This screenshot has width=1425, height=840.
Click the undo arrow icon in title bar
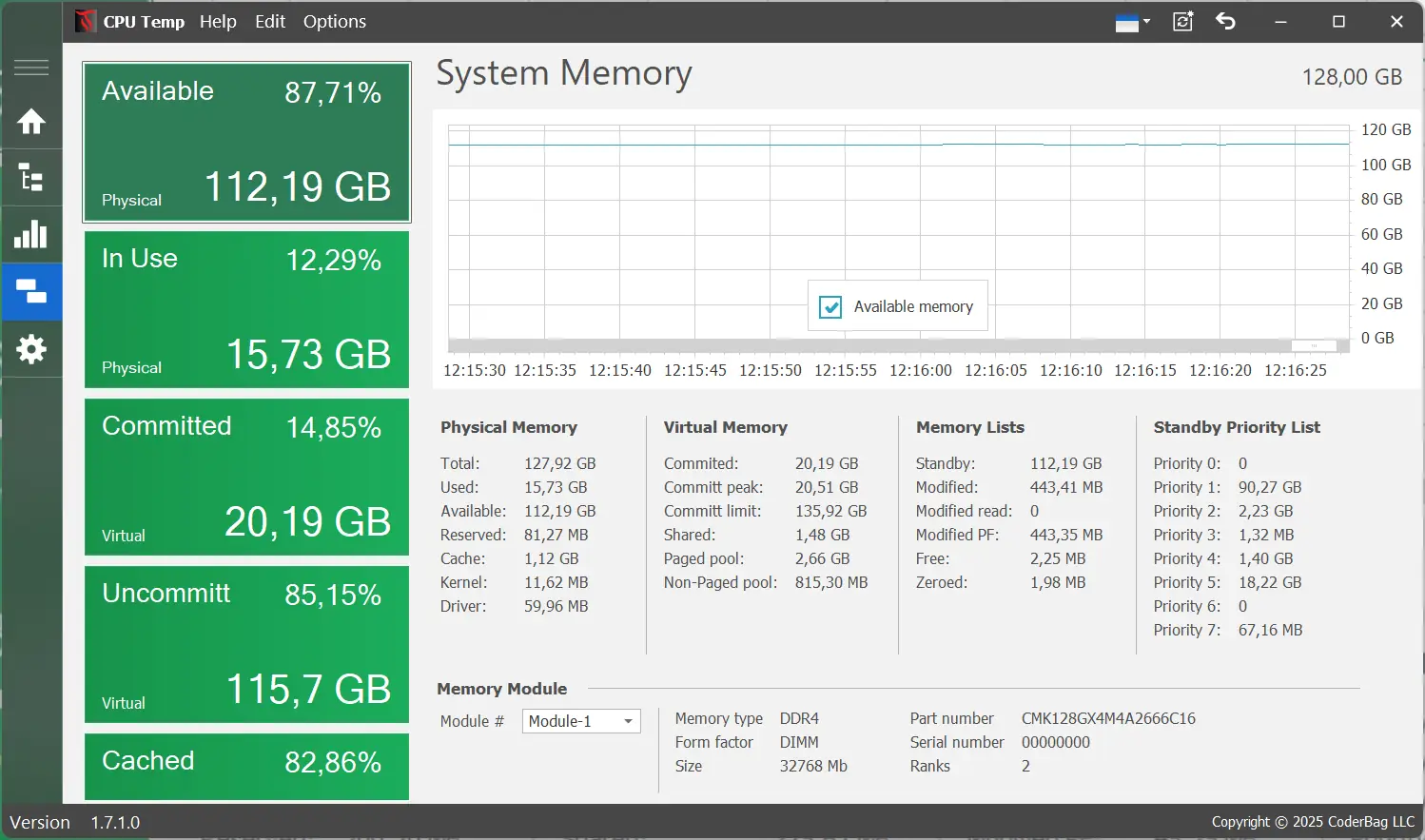[1225, 21]
